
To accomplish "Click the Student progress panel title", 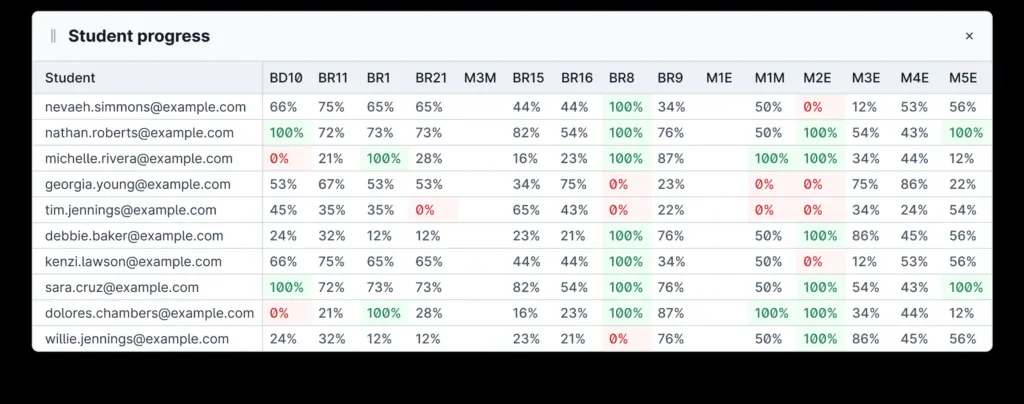I will [139, 36].
